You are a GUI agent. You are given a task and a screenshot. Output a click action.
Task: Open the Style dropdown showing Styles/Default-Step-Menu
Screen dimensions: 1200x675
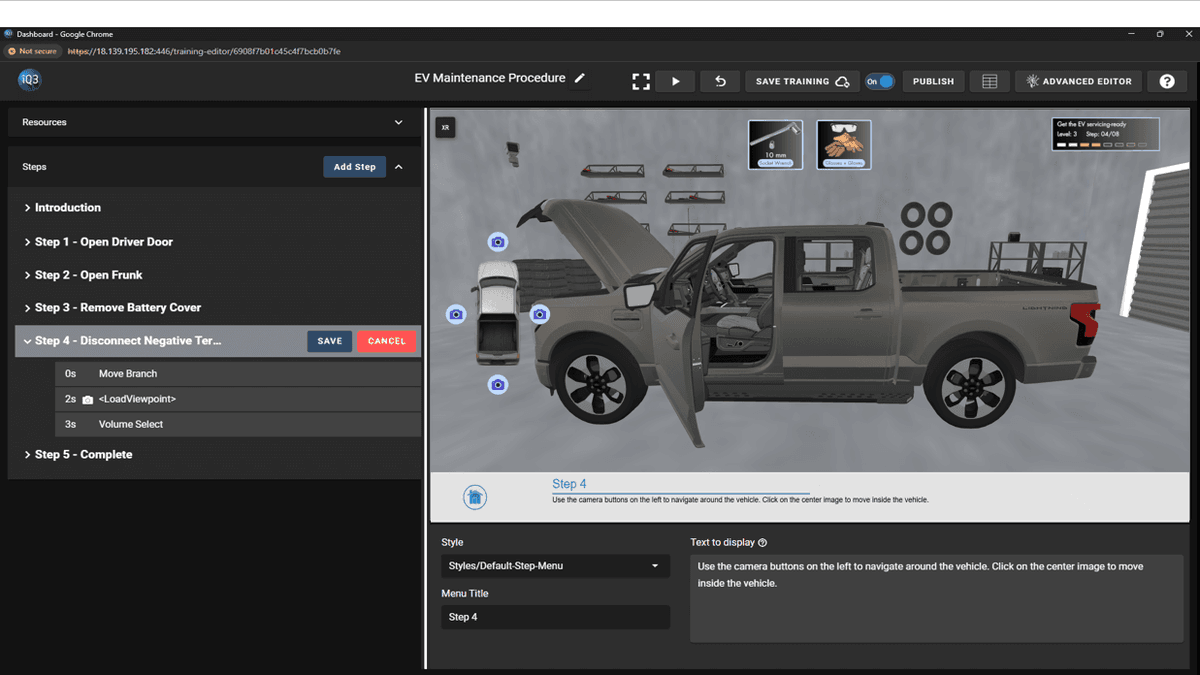(555, 566)
